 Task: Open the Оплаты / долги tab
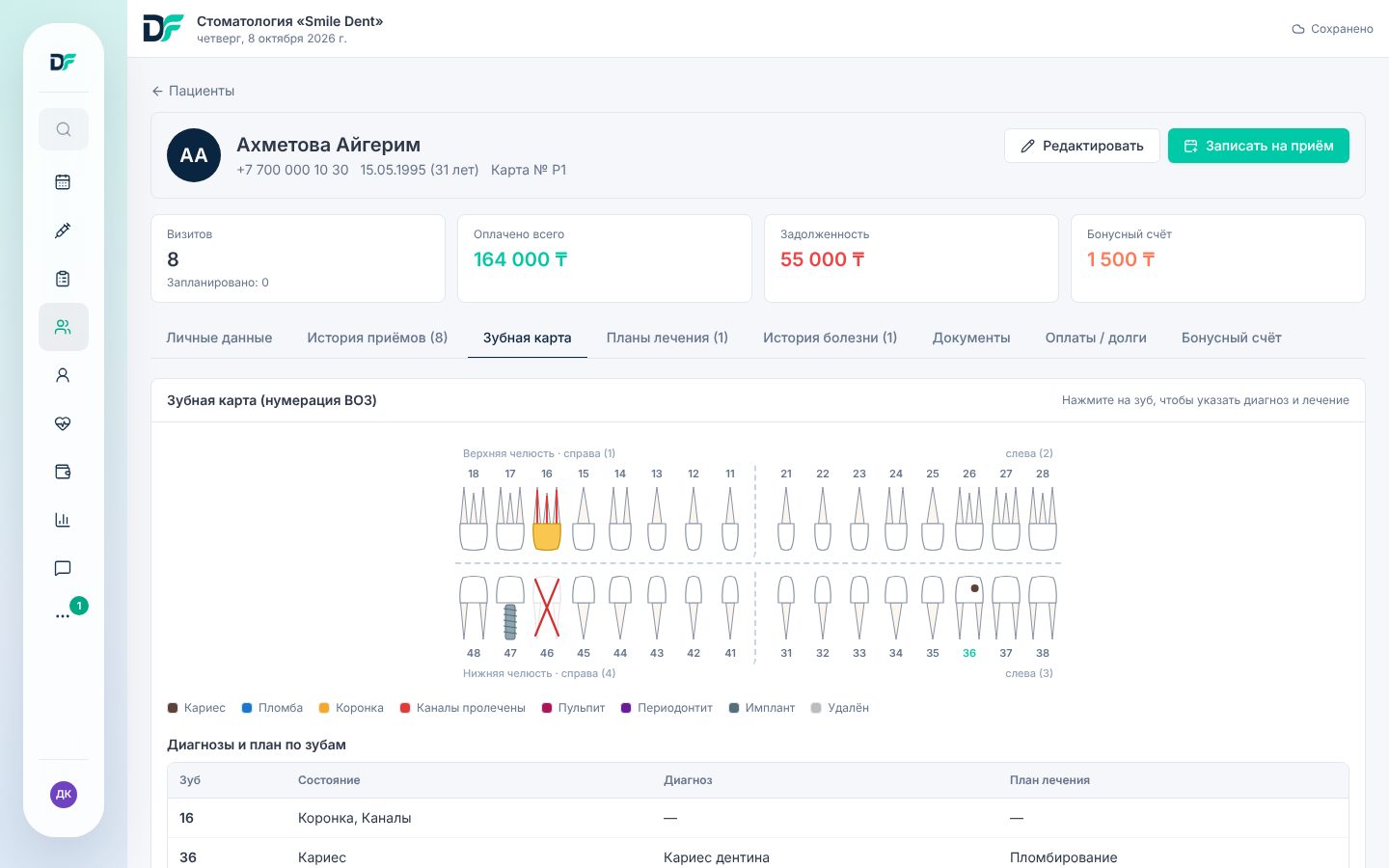(x=1096, y=338)
